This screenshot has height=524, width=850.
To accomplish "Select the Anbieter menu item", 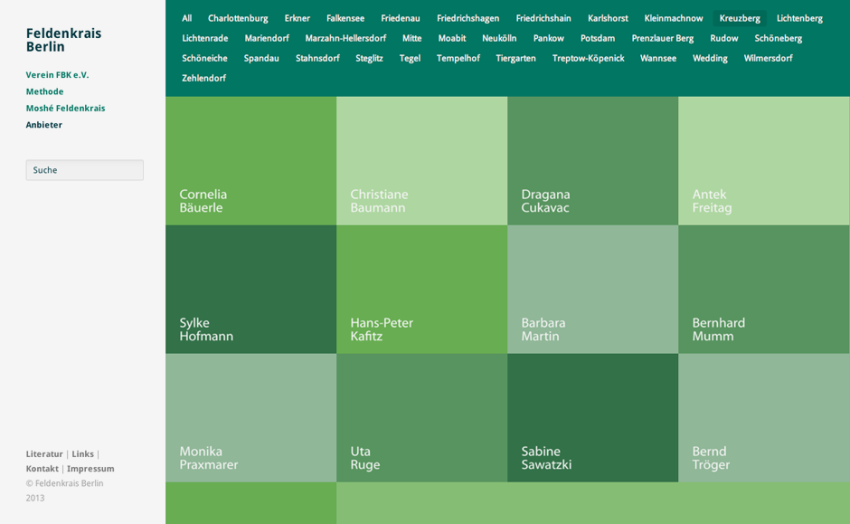I will pos(44,125).
